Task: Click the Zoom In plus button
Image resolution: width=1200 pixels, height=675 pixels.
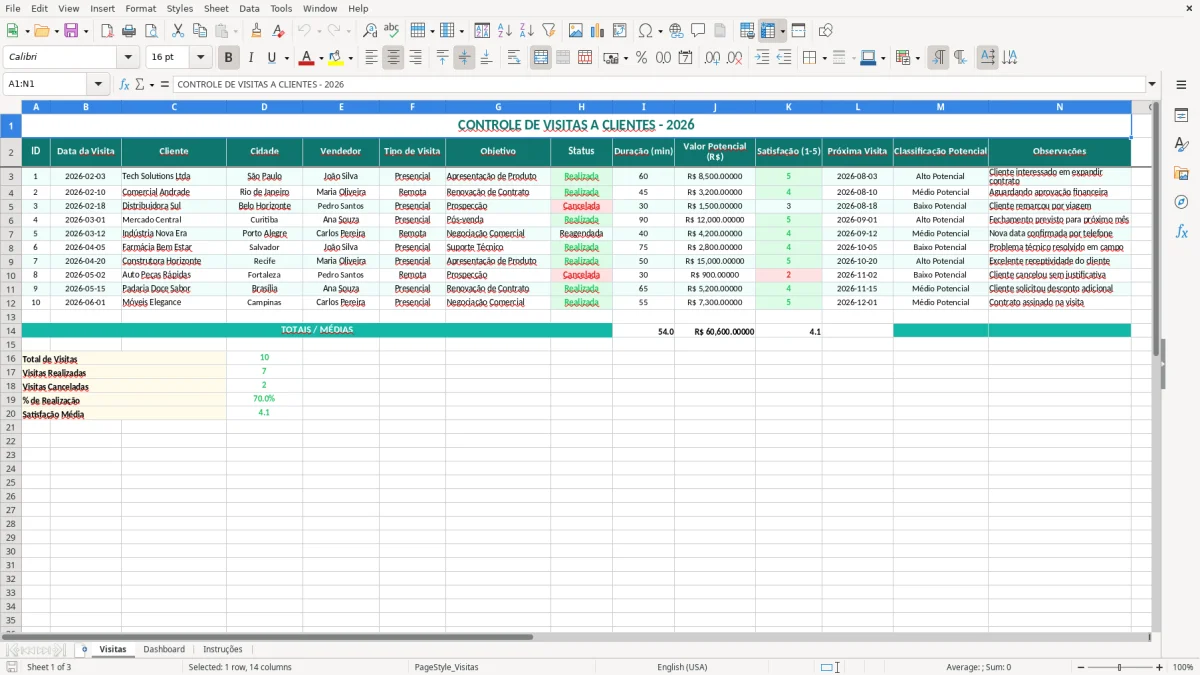Action: pos(1160,667)
